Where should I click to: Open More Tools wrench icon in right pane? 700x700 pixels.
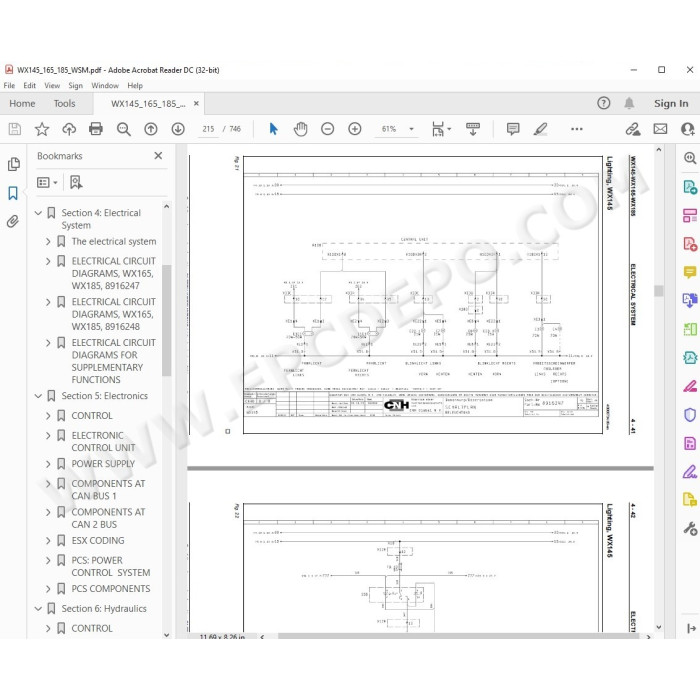click(x=690, y=529)
